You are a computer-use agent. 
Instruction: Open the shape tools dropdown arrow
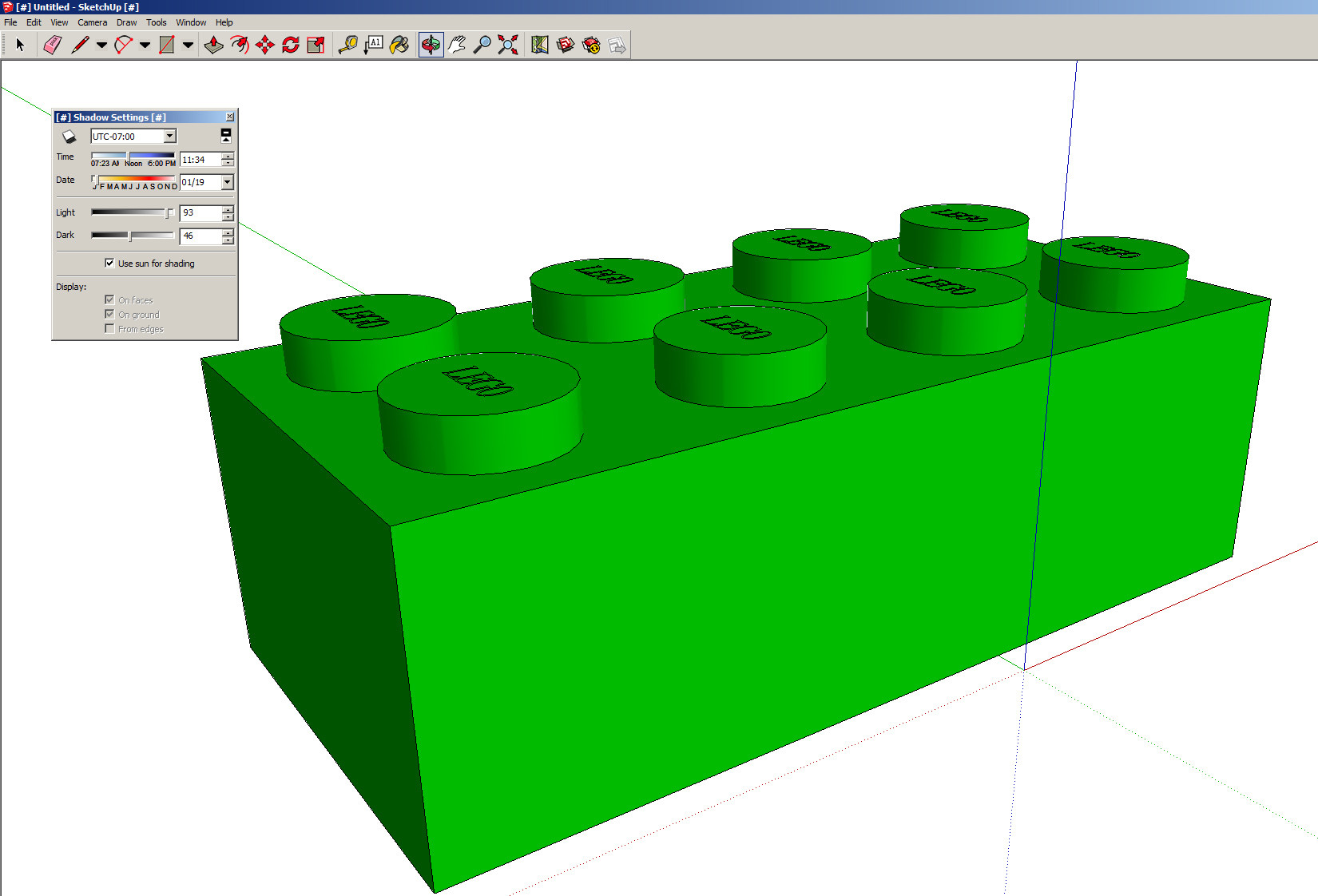point(188,45)
